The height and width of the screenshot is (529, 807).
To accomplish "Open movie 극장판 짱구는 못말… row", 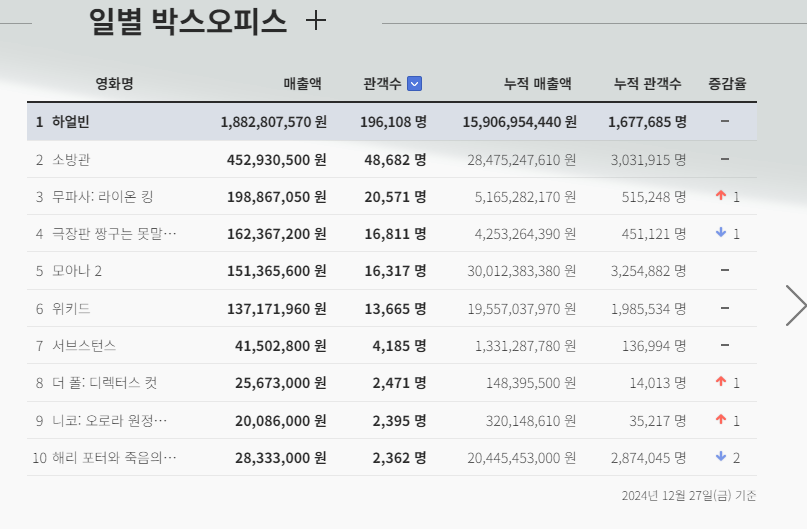I will pos(114,234).
